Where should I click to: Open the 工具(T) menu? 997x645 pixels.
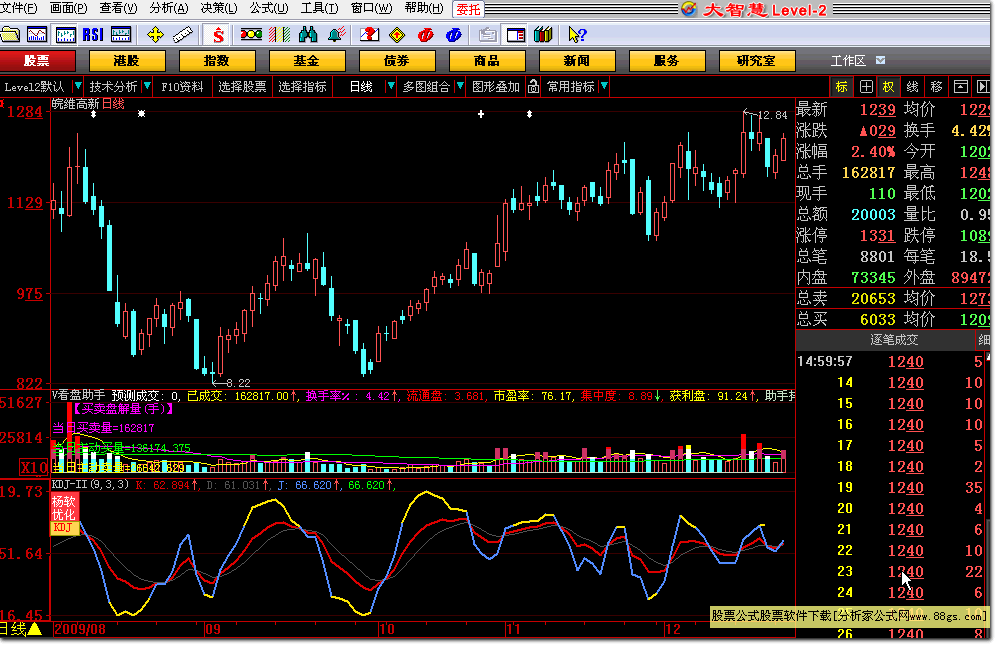(319, 8)
